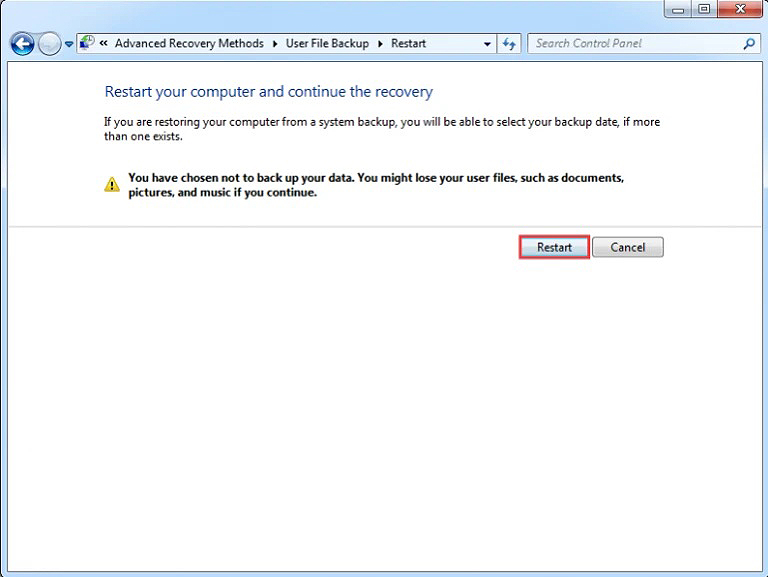768x577 pixels.
Task: Open the address bar history dropdown
Action: [x=487, y=44]
